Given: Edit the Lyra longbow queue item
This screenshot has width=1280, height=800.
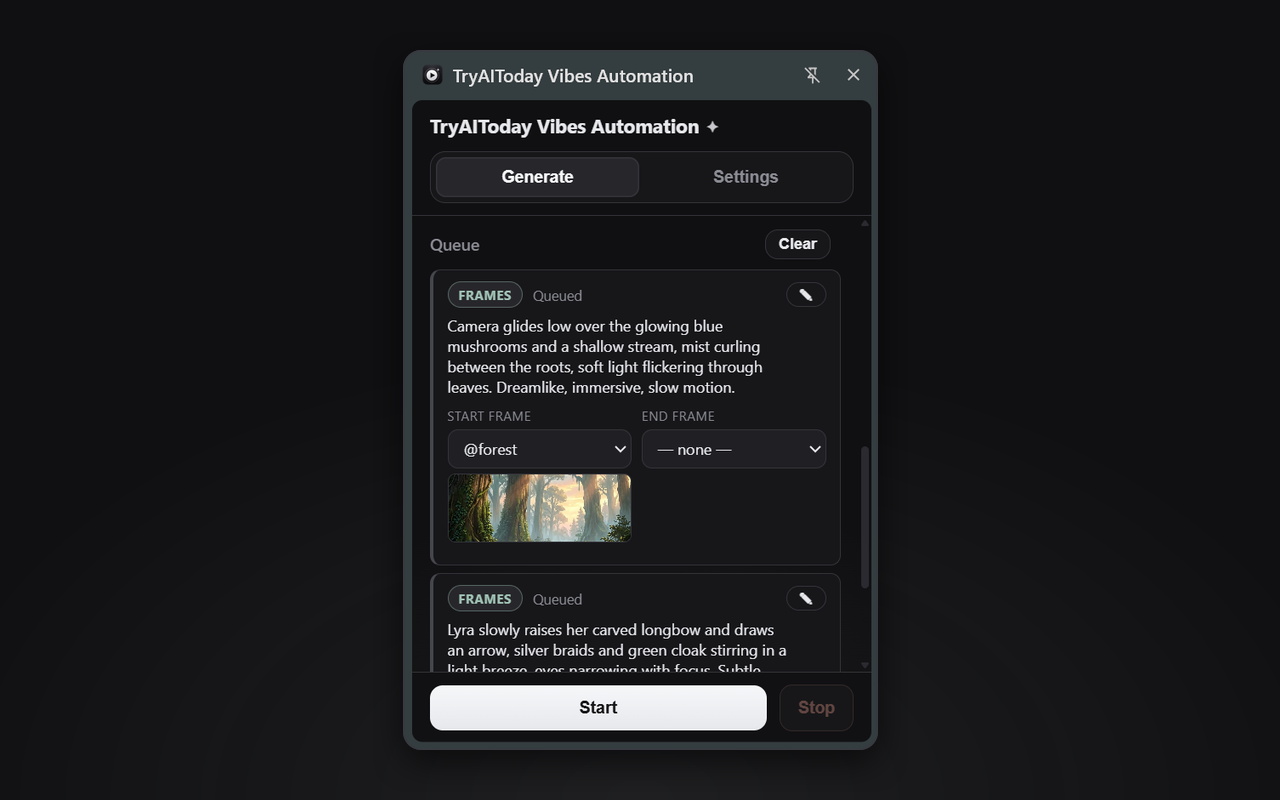Looking at the screenshot, I should tap(806, 599).
